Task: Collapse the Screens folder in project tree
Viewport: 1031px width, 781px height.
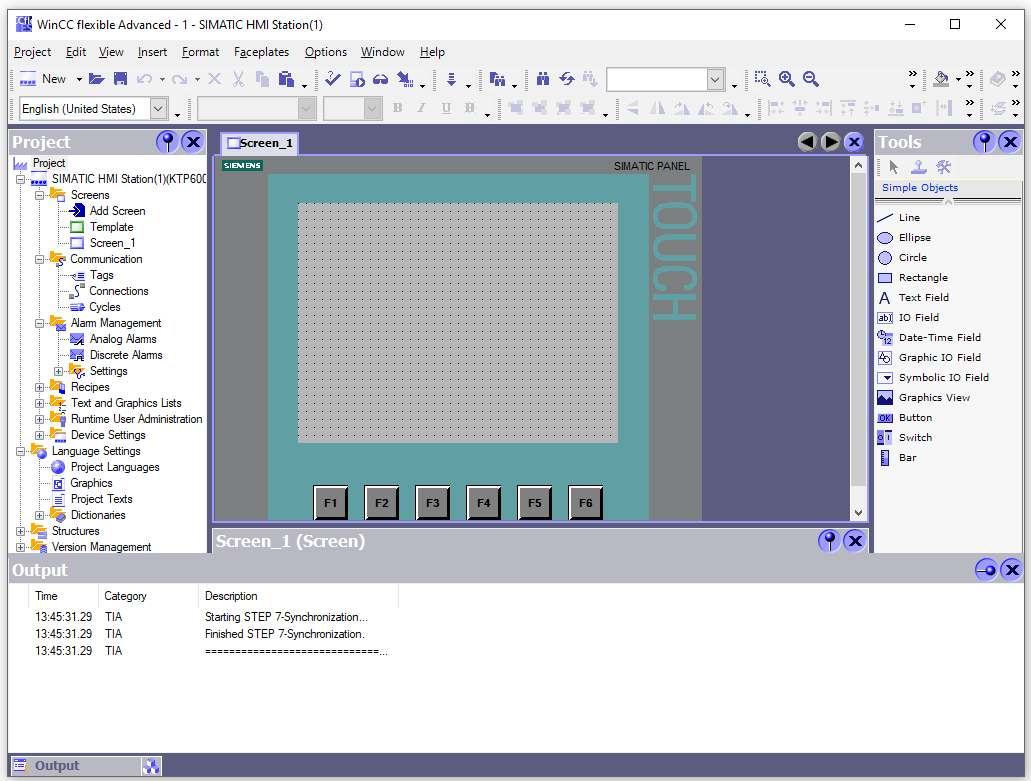Action: (x=39, y=195)
